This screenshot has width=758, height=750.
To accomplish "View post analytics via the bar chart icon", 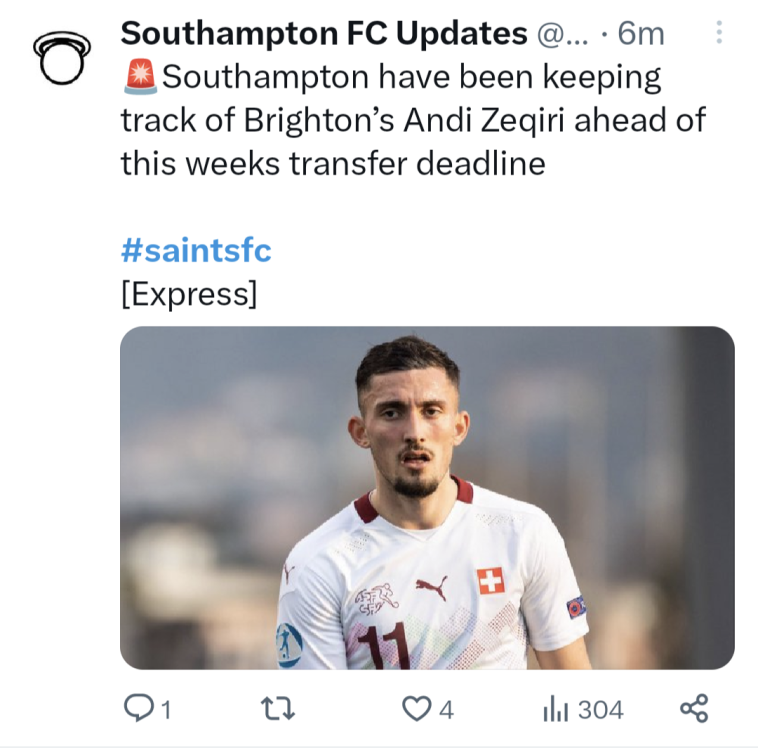I will (555, 709).
